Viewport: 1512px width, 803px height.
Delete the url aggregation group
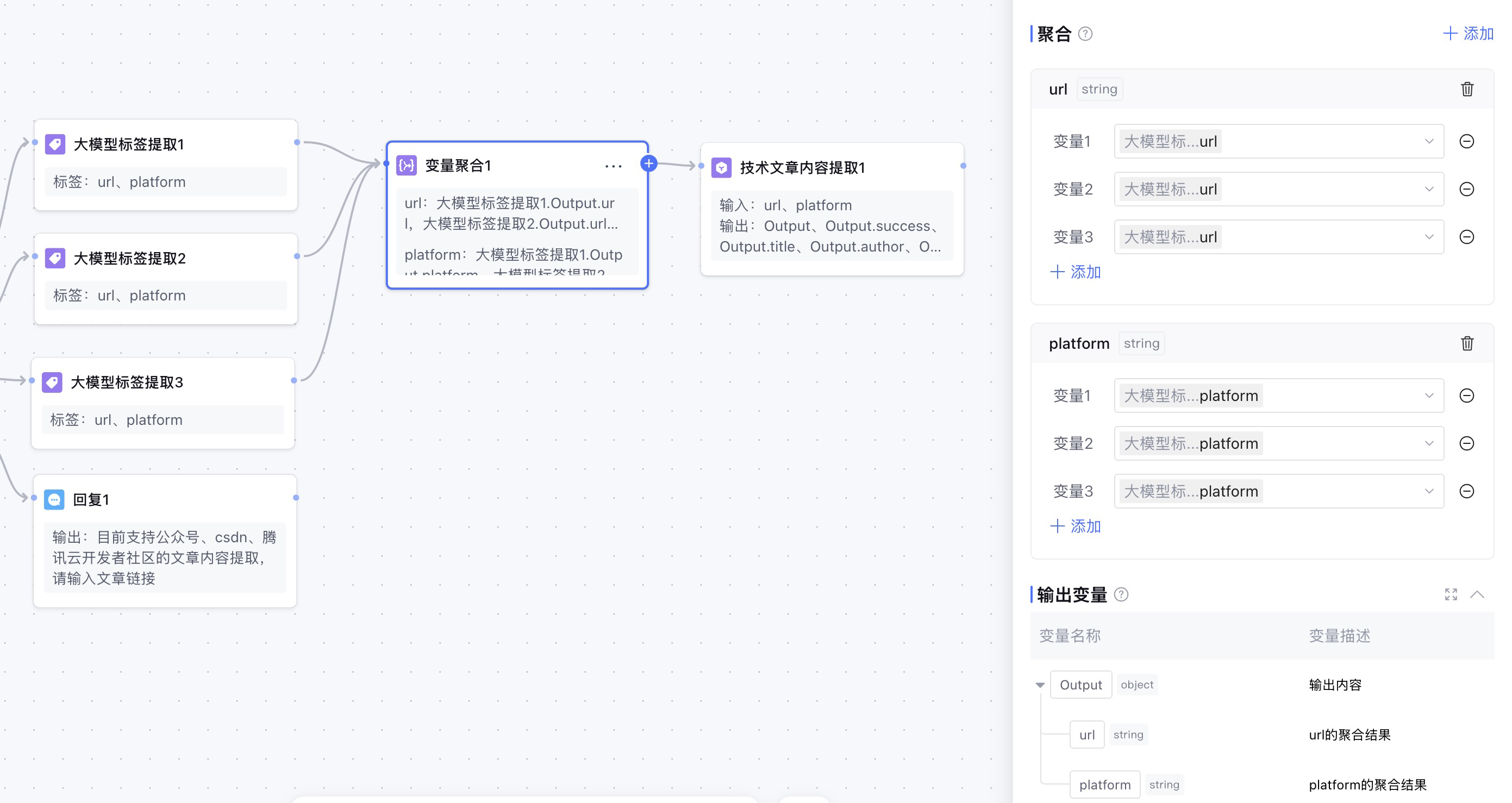[1466, 89]
